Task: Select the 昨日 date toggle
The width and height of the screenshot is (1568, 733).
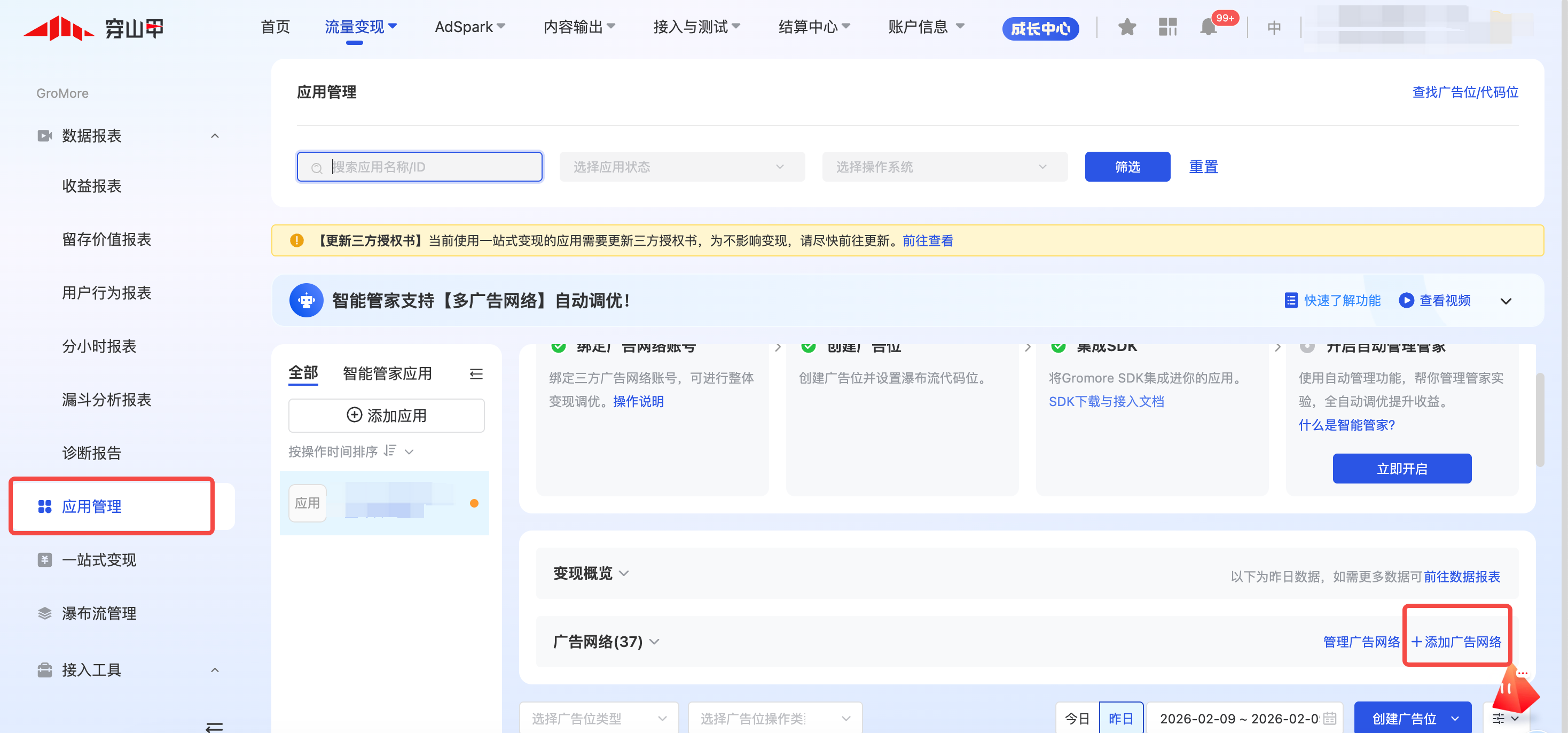Action: [1120, 719]
